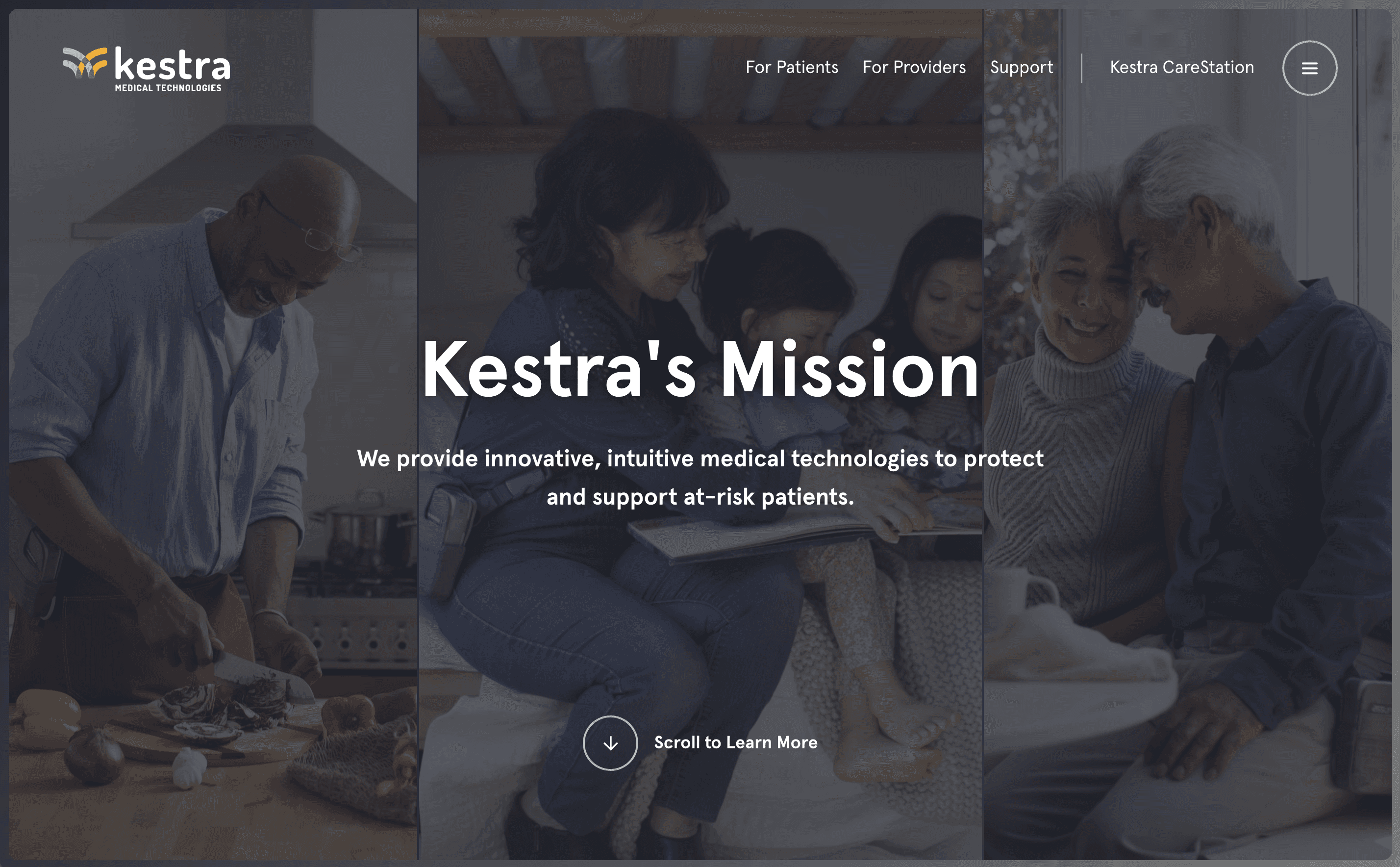Click the woman reading with children photo
The height and width of the screenshot is (867, 1400).
tap(700, 434)
